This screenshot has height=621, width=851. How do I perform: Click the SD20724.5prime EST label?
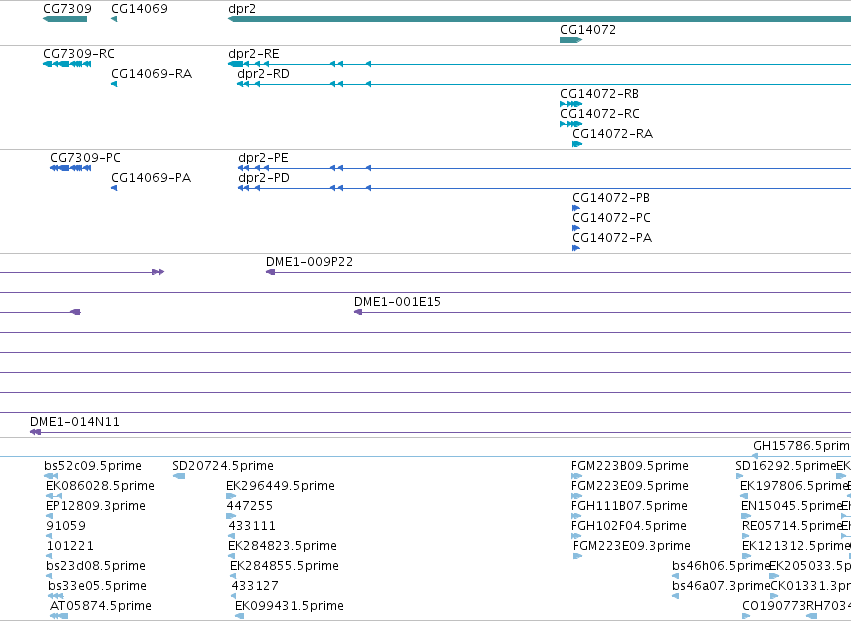coord(223,466)
